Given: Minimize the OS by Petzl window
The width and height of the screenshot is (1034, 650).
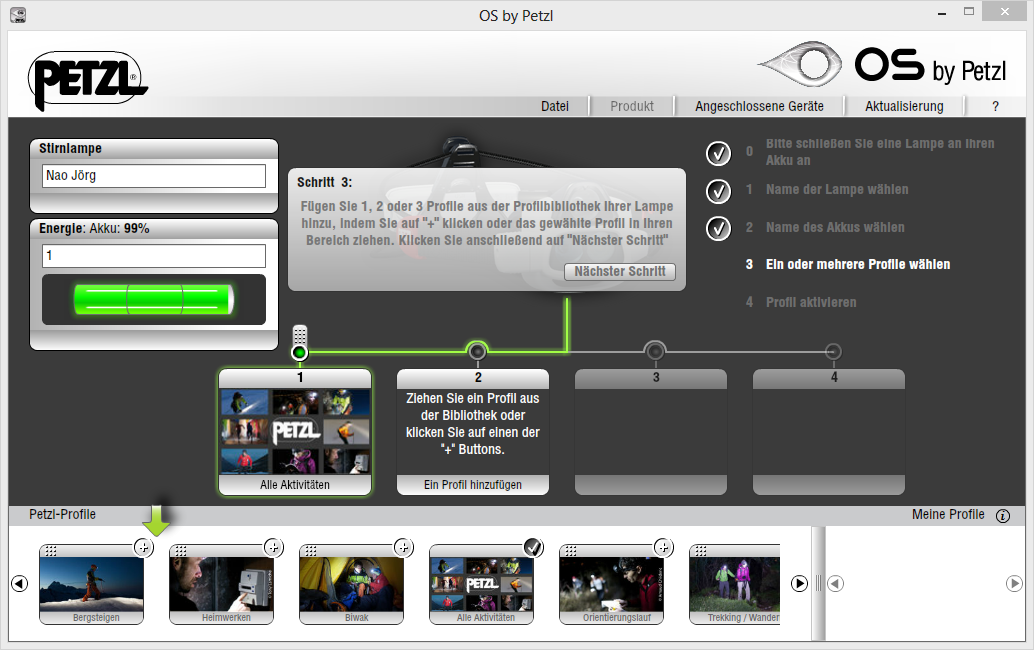Looking at the screenshot, I should coord(942,12).
